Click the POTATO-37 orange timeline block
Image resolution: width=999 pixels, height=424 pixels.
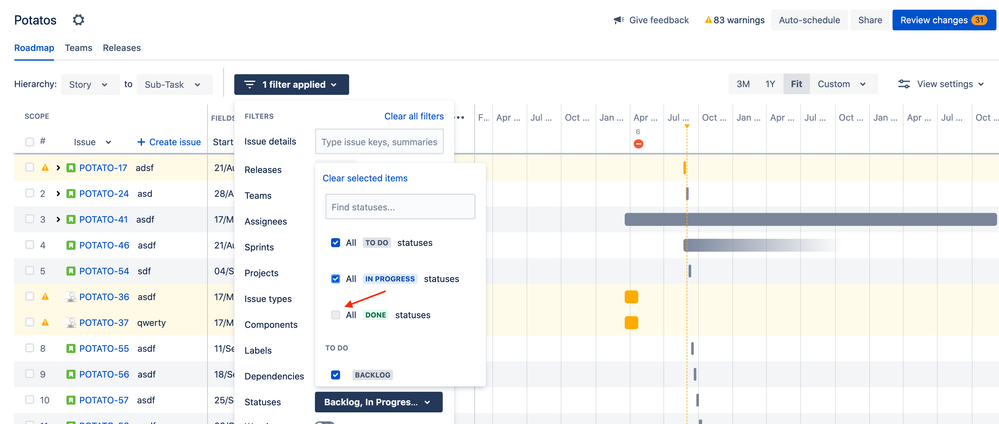[631, 323]
